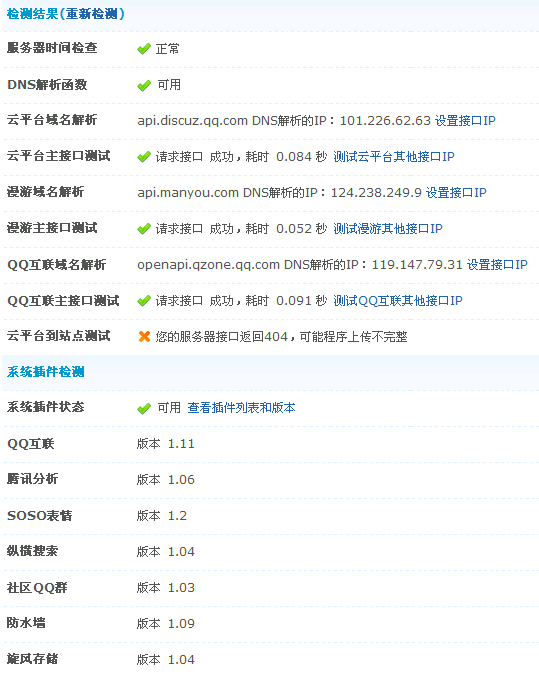Open 查看插件列表和版本 link

pyautogui.click(x=241, y=408)
